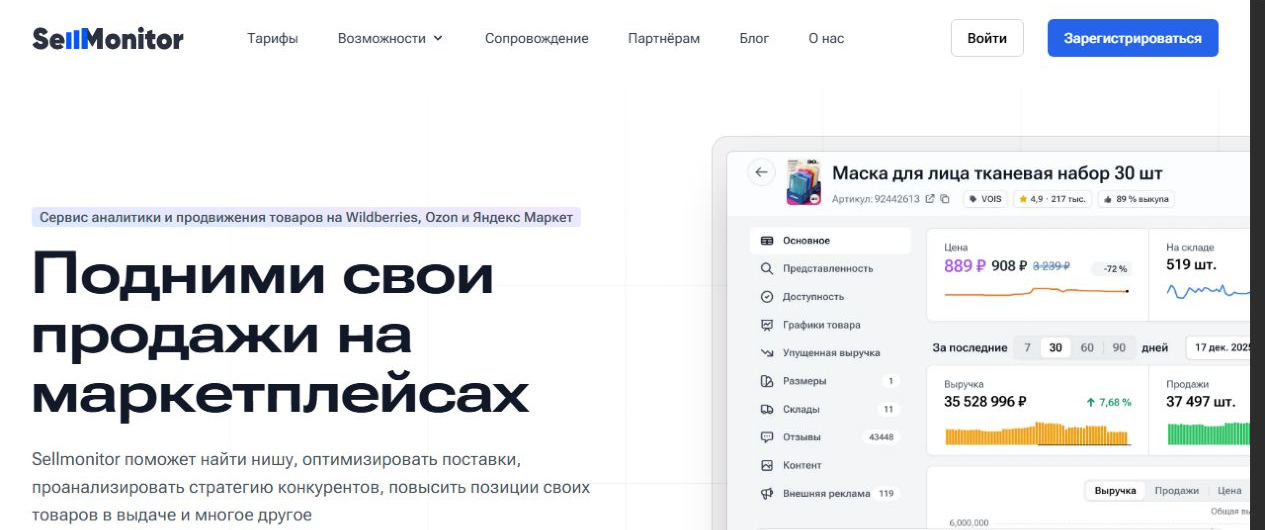
Task: Open the Тарифы menu item
Action: [x=273, y=39]
